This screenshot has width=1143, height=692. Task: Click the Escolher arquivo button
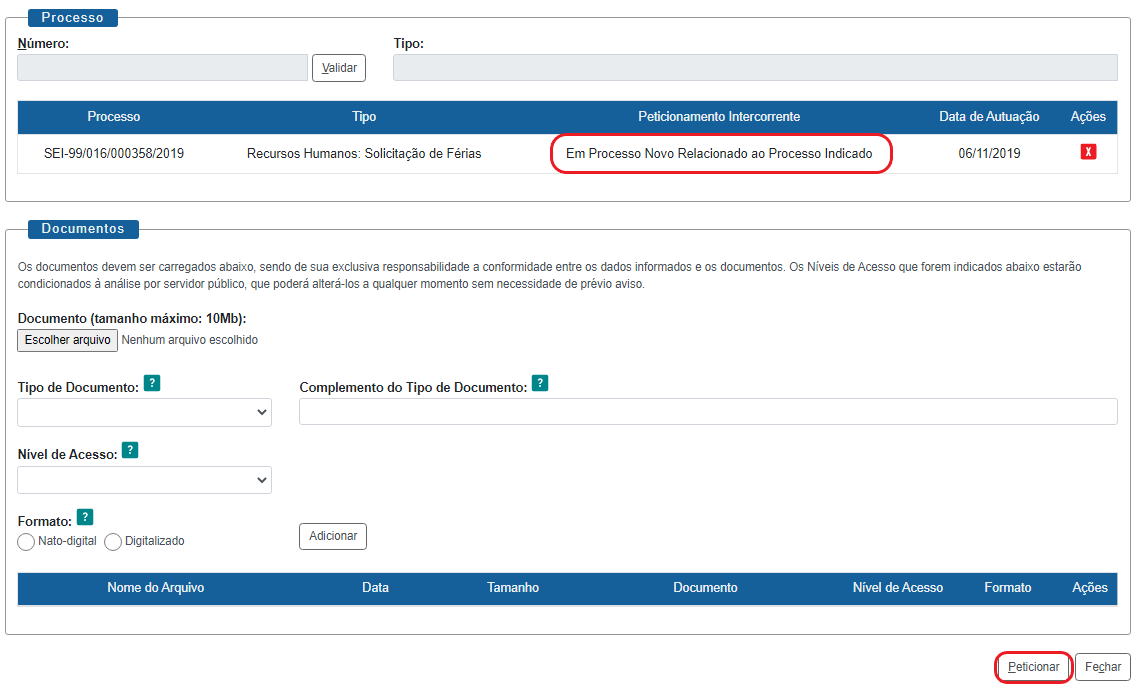tap(67, 340)
